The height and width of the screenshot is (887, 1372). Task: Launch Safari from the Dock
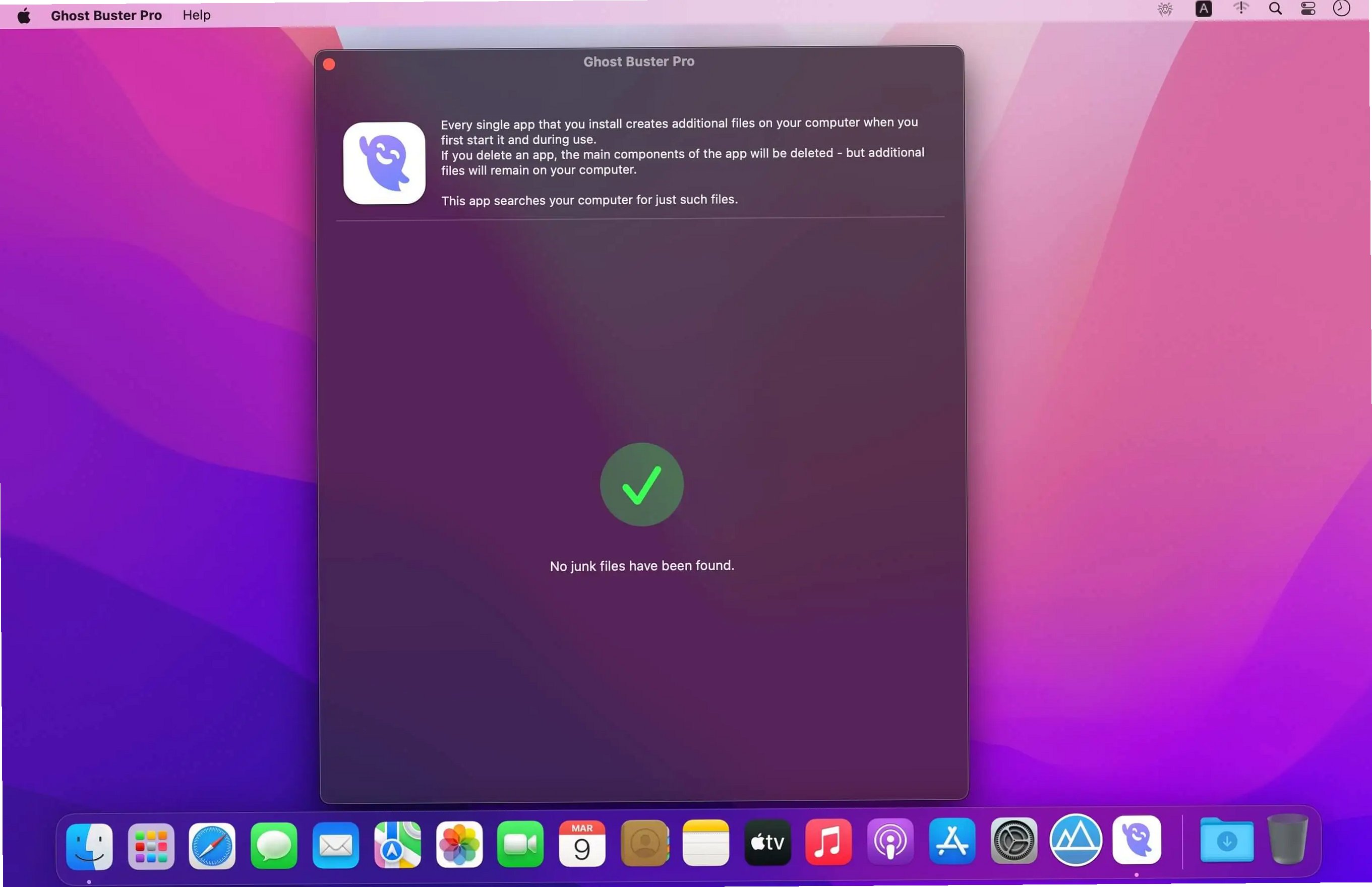click(212, 846)
